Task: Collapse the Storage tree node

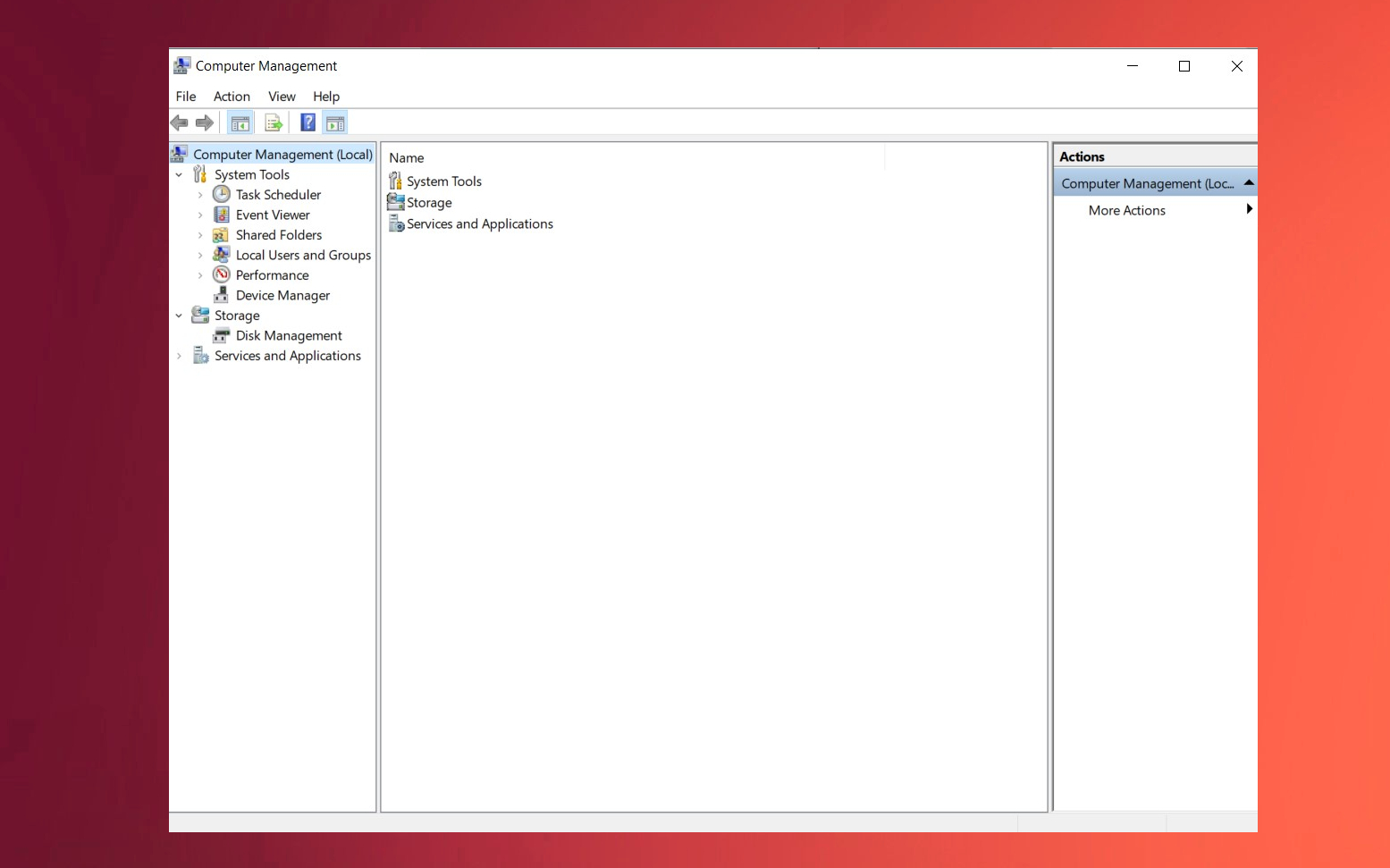Action: 179,316
